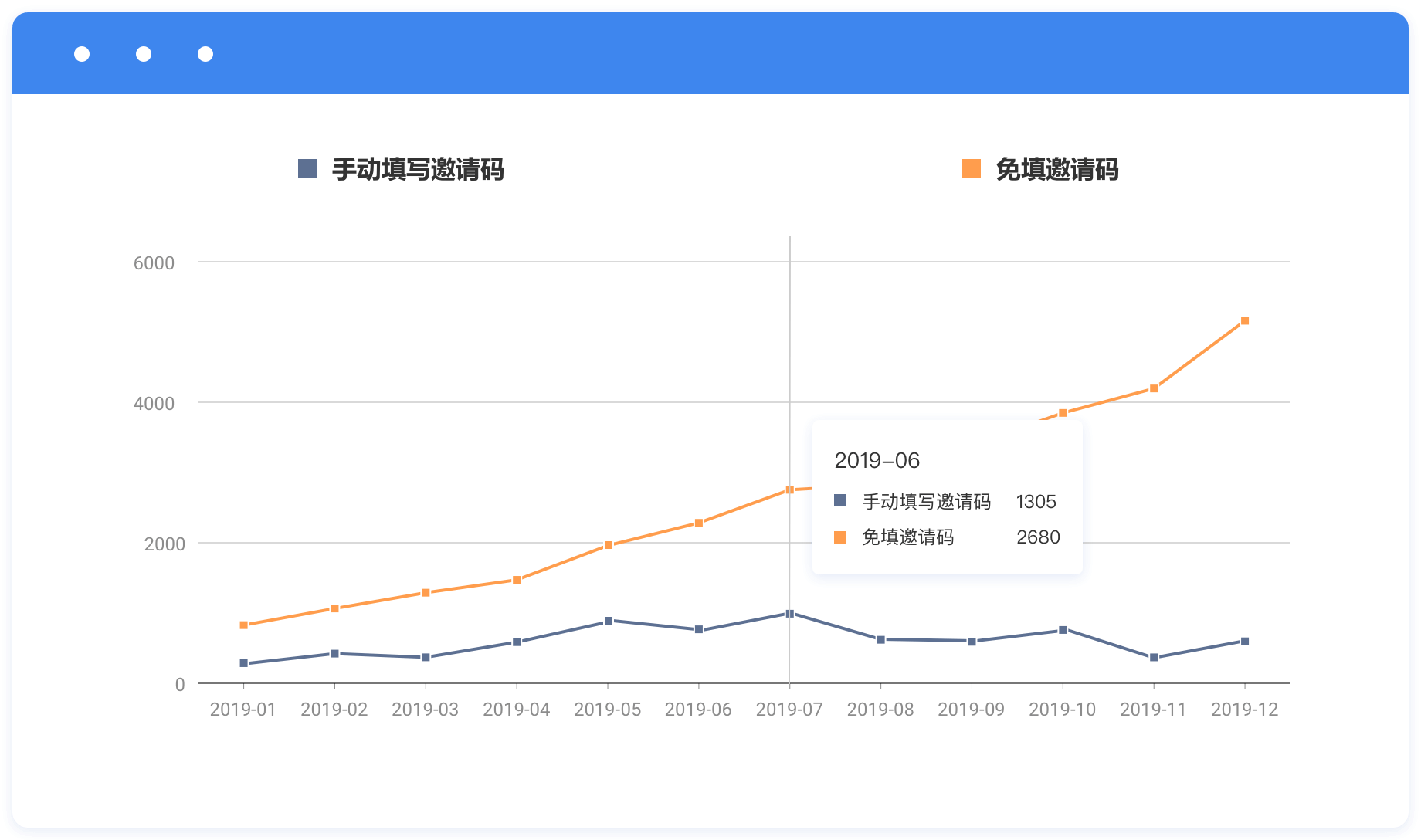Click the 2019-04 x-axis label
Screen dimensions: 1421x840
coord(517,710)
